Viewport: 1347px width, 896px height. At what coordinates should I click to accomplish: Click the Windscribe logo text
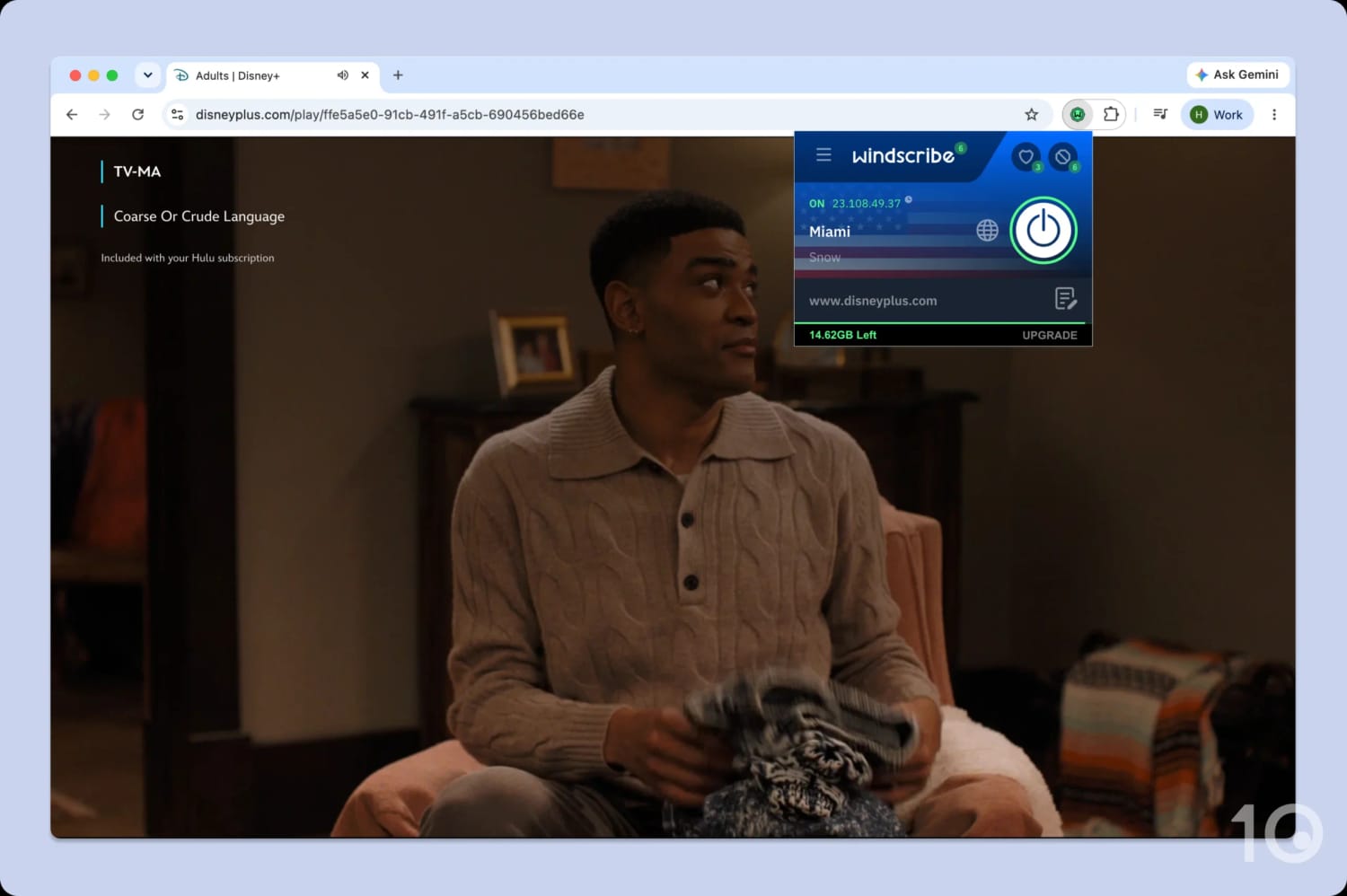(902, 155)
